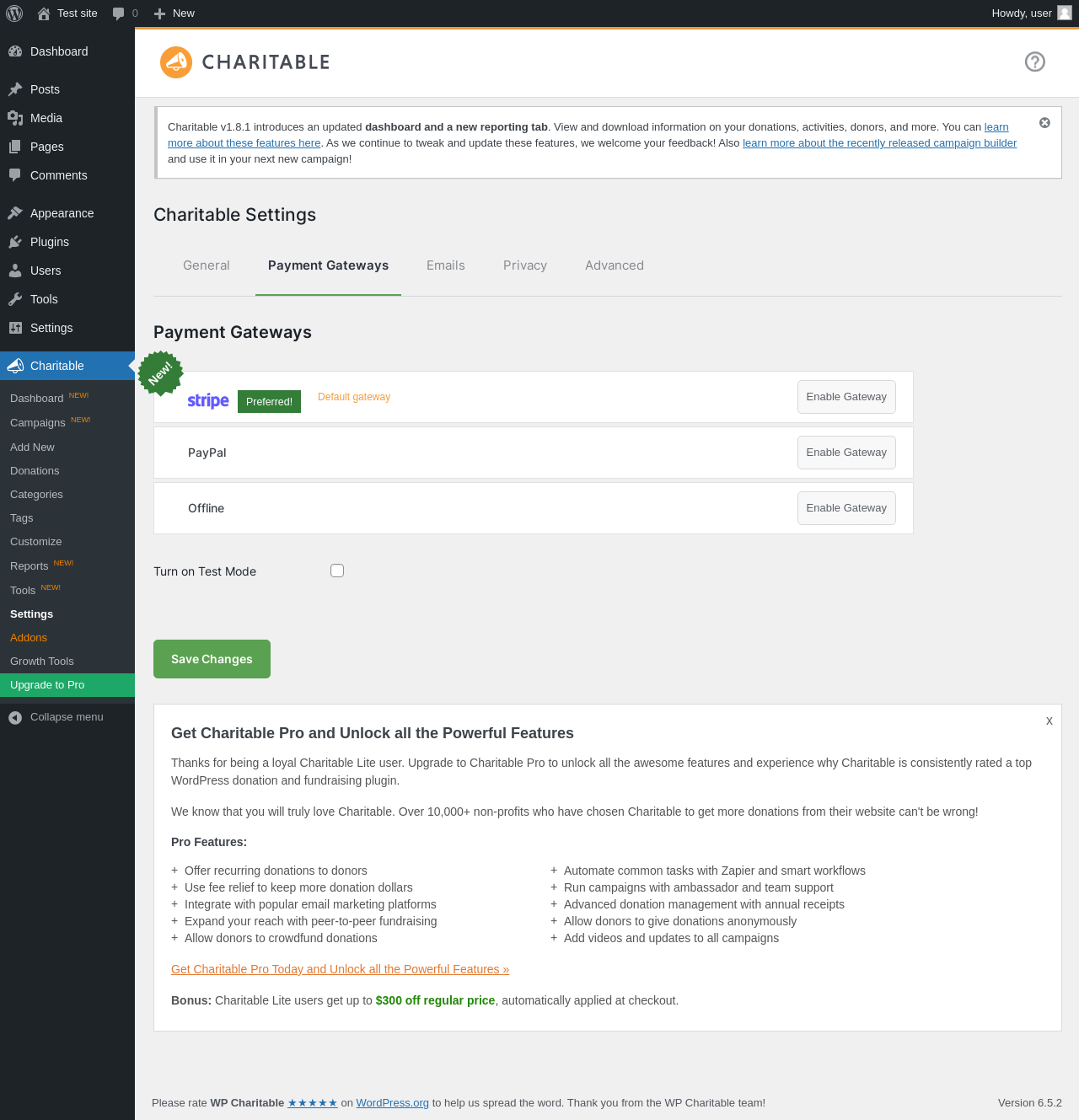Switch to the General tab
The image size is (1079, 1120).
tap(207, 265)
